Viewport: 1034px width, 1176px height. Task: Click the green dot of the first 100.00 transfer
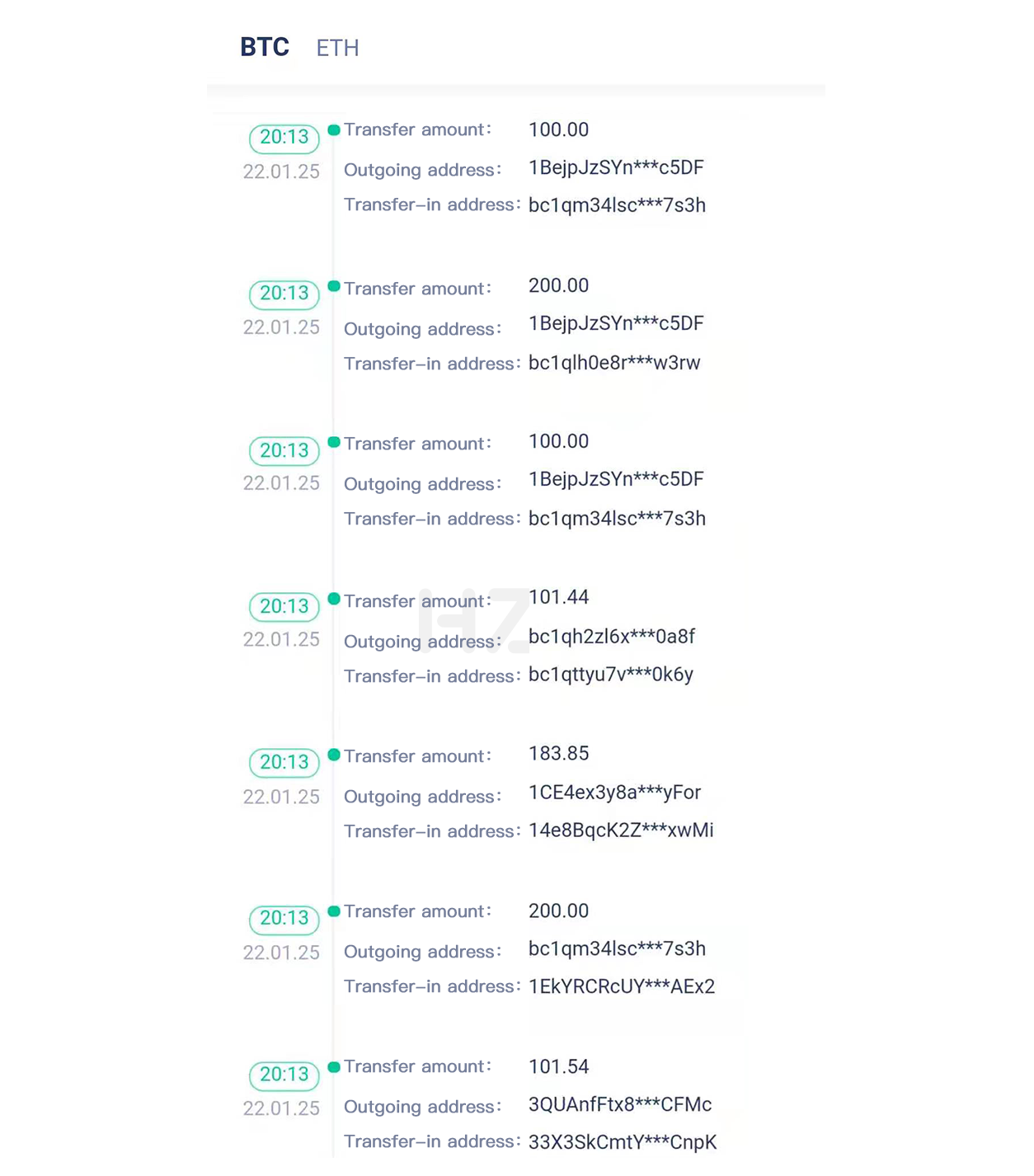click(x=334, y=129)
